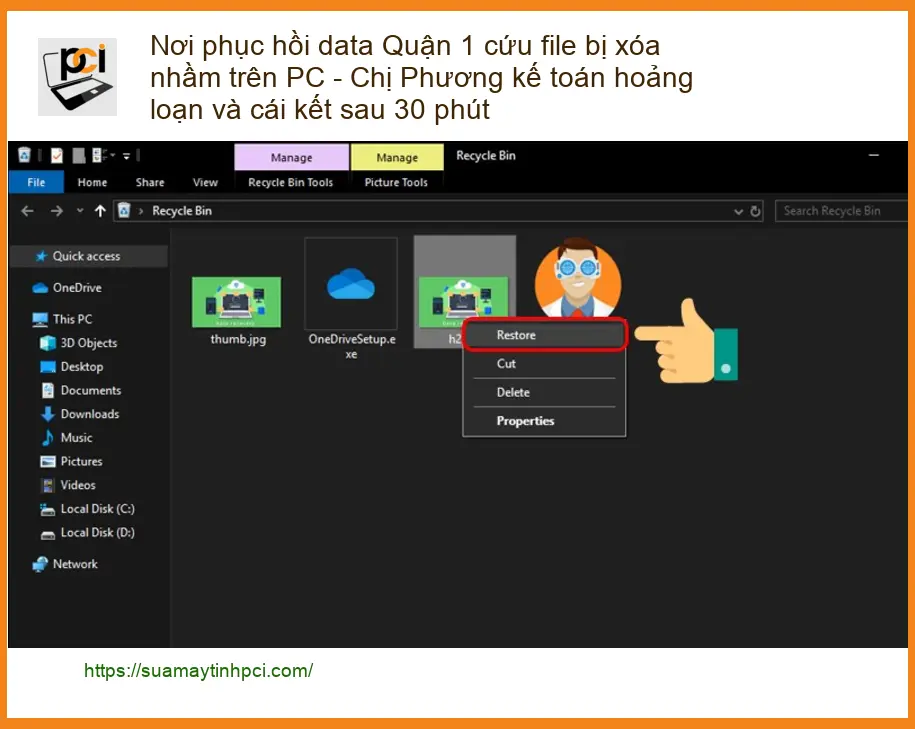Switch to the Share ribbon tab
Image resolution: width=915 pixels, height=729 pixels.
[x=150, y=182]
